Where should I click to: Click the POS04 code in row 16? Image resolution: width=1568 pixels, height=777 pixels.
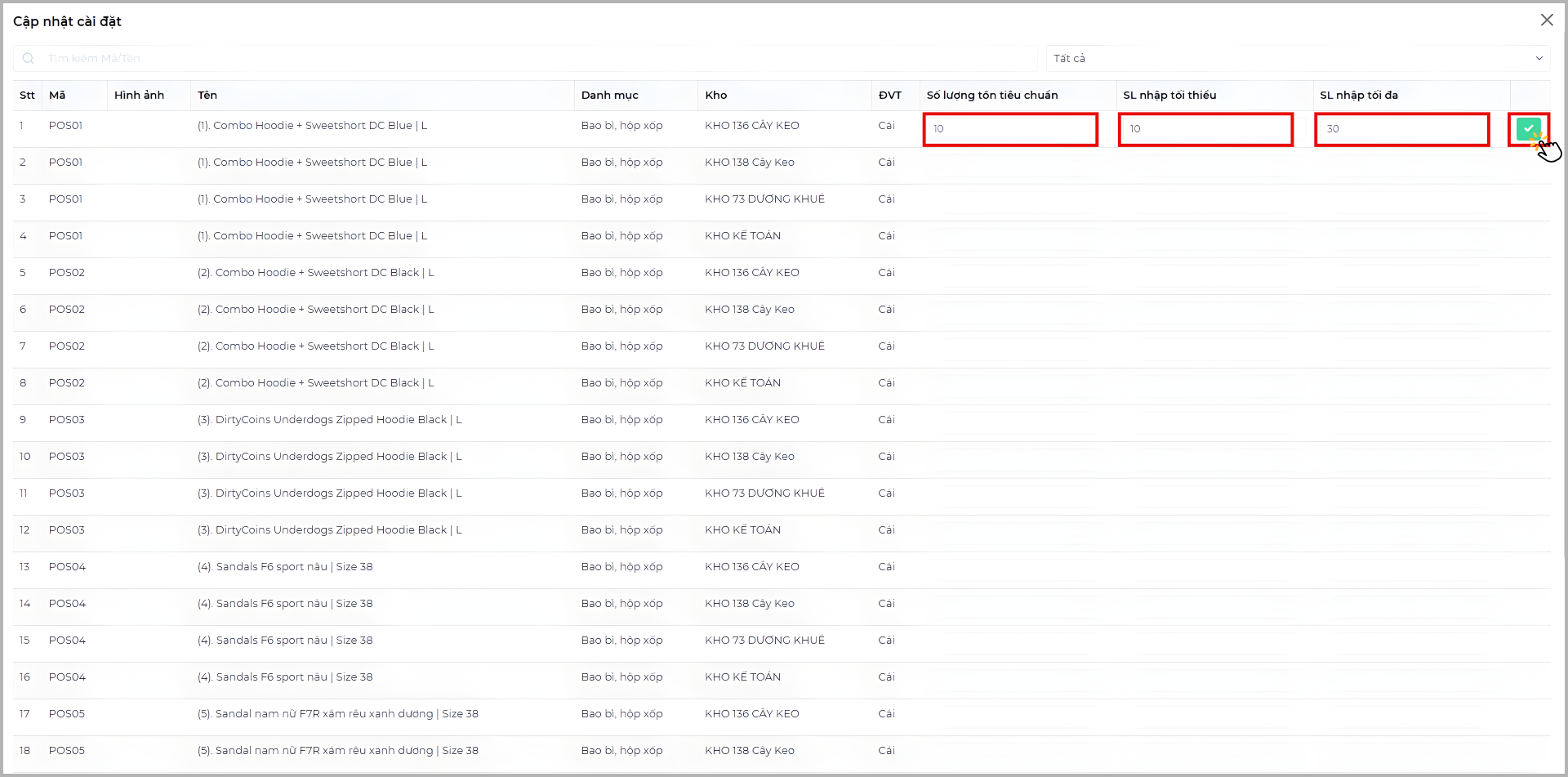pos(67,677)
